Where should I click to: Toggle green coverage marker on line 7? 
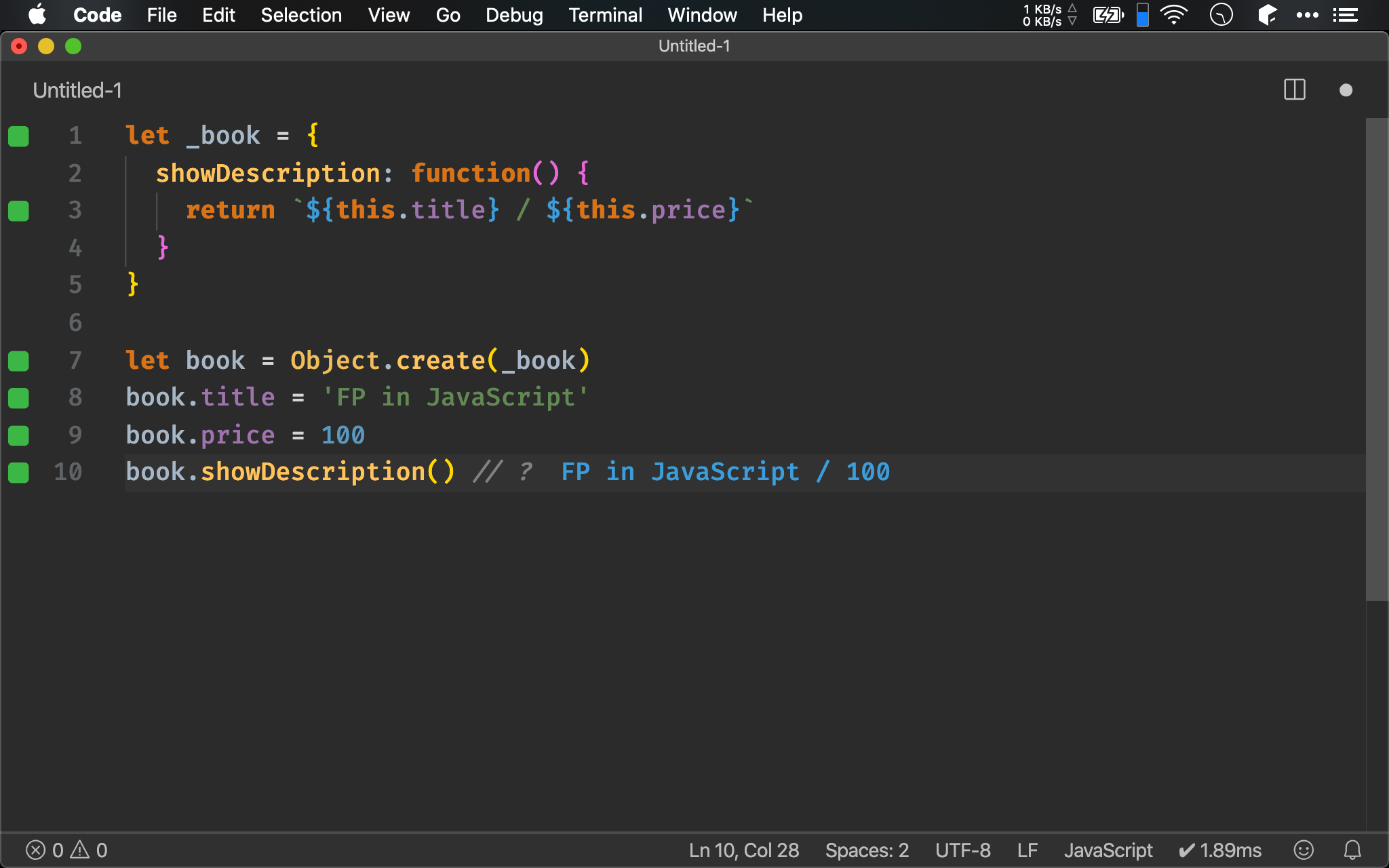tap(18, 361)
